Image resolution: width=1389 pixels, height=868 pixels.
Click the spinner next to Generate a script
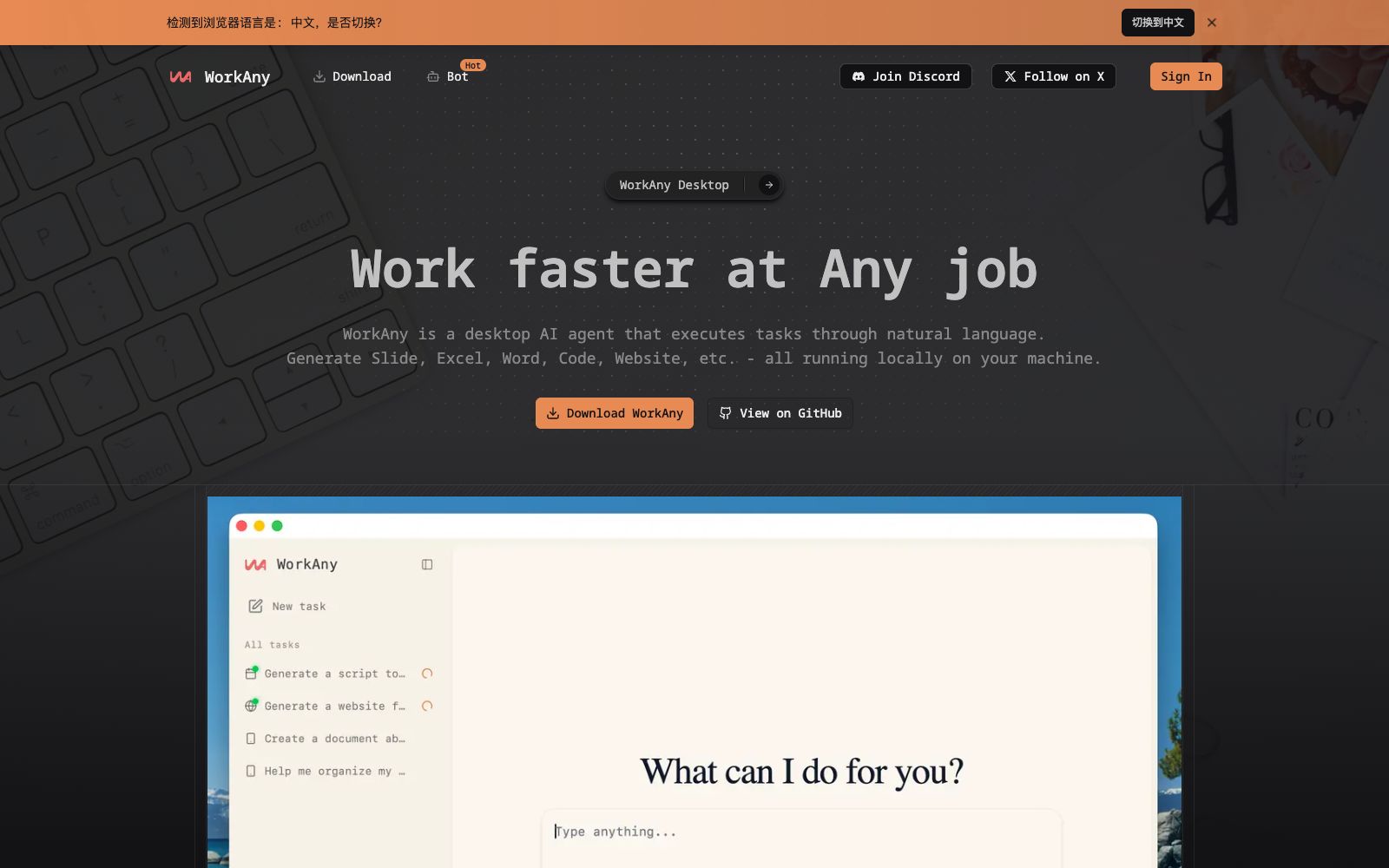pos(427,674)
